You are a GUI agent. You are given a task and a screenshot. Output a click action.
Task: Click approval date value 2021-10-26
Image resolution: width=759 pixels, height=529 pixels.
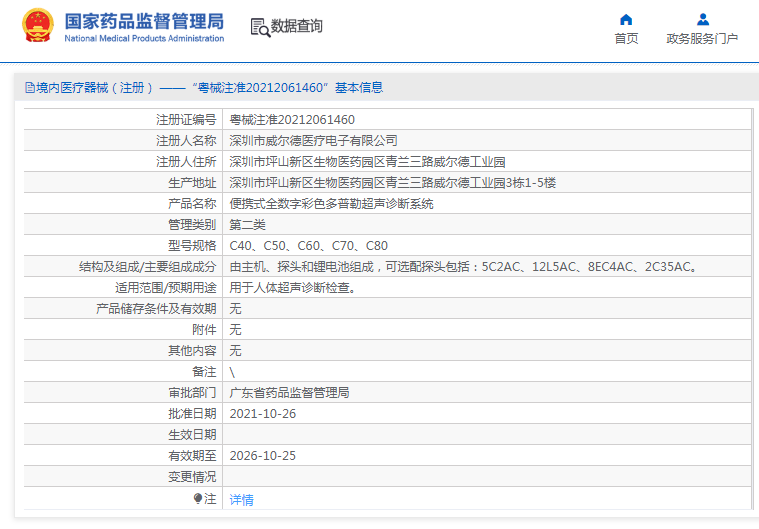tap(263, 414)
